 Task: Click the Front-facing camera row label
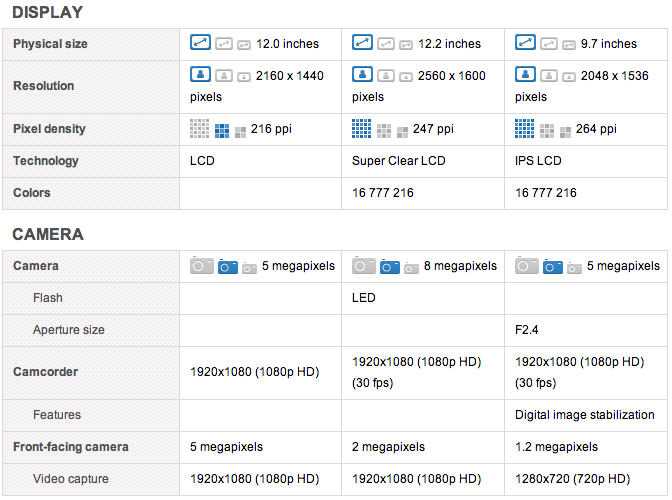click(x=72, y=447)
